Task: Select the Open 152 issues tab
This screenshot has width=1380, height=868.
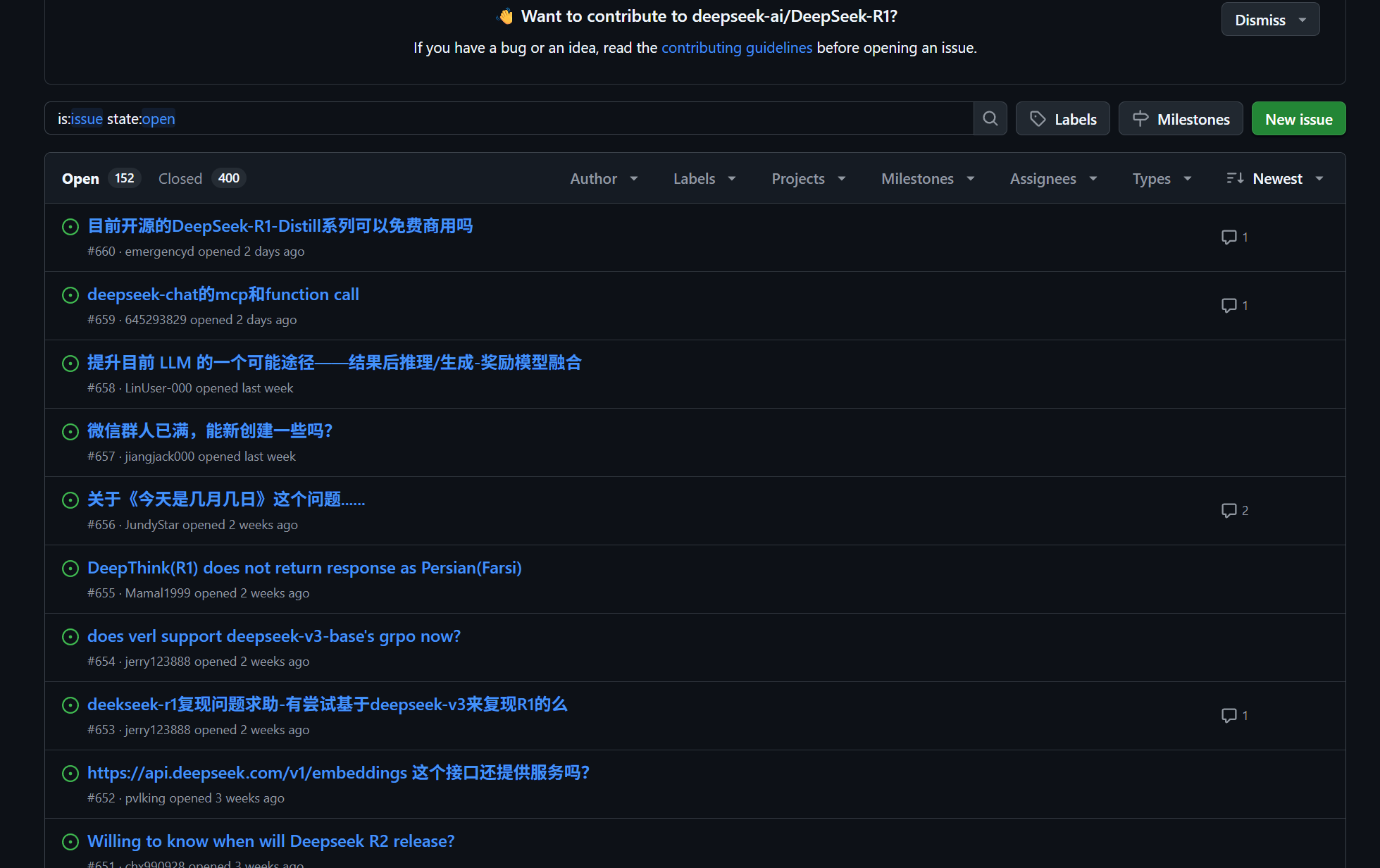Action: [100, 179]
